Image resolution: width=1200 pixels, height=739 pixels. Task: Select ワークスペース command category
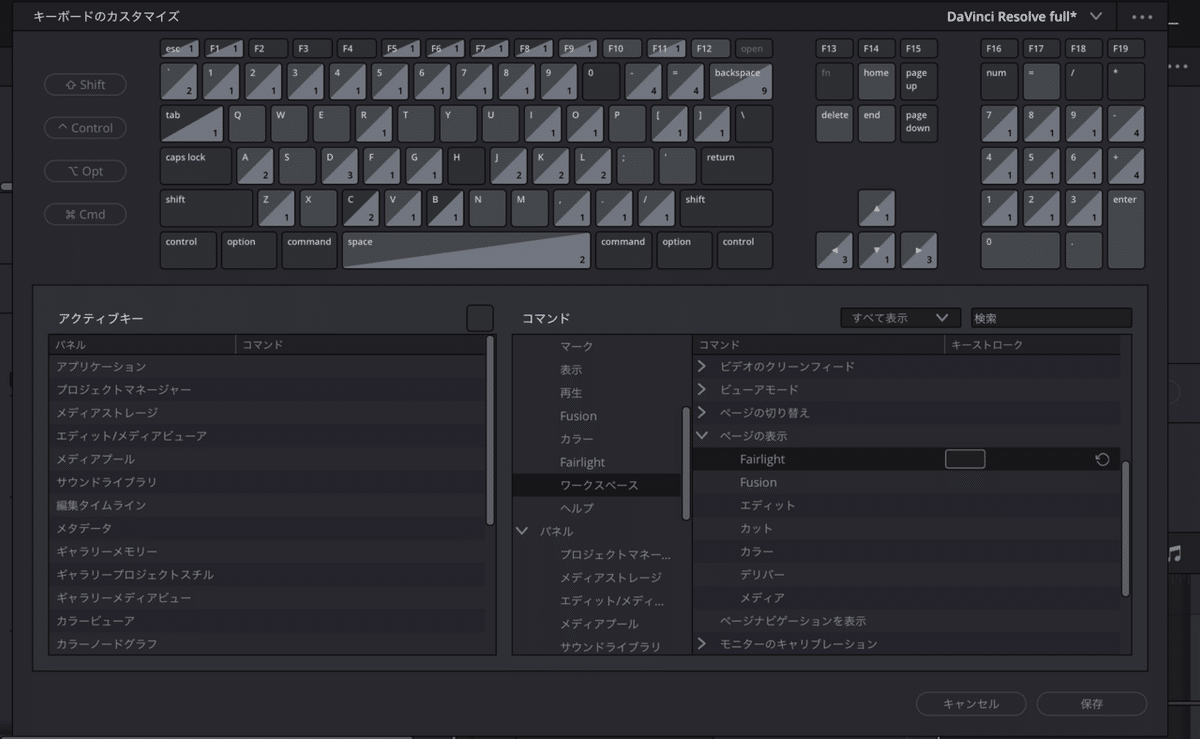tap(597, 485)
